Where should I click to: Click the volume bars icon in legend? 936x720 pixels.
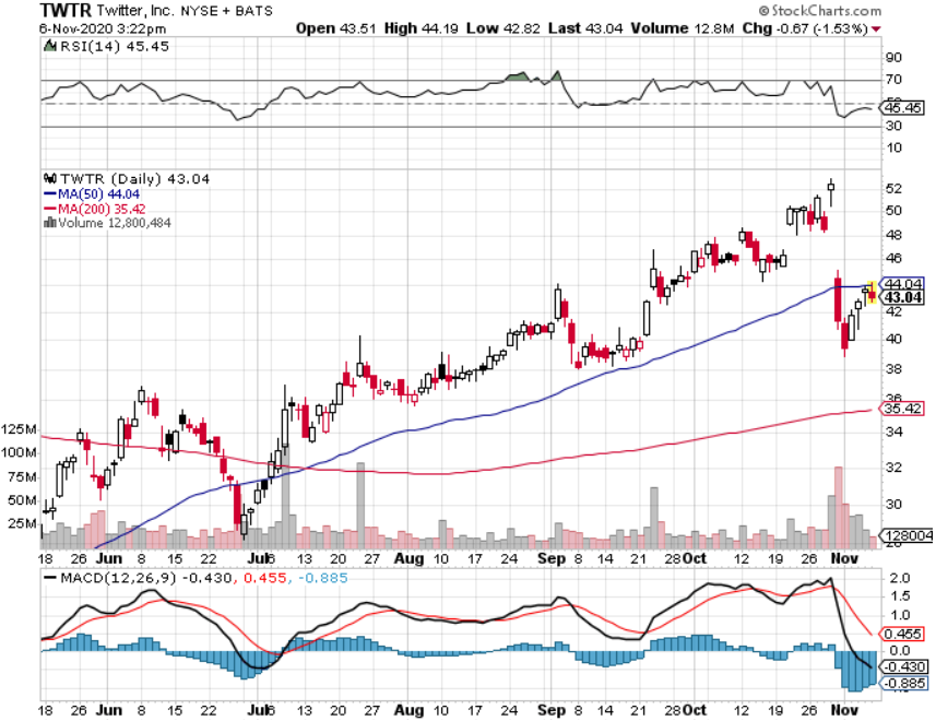pos(50,223)
